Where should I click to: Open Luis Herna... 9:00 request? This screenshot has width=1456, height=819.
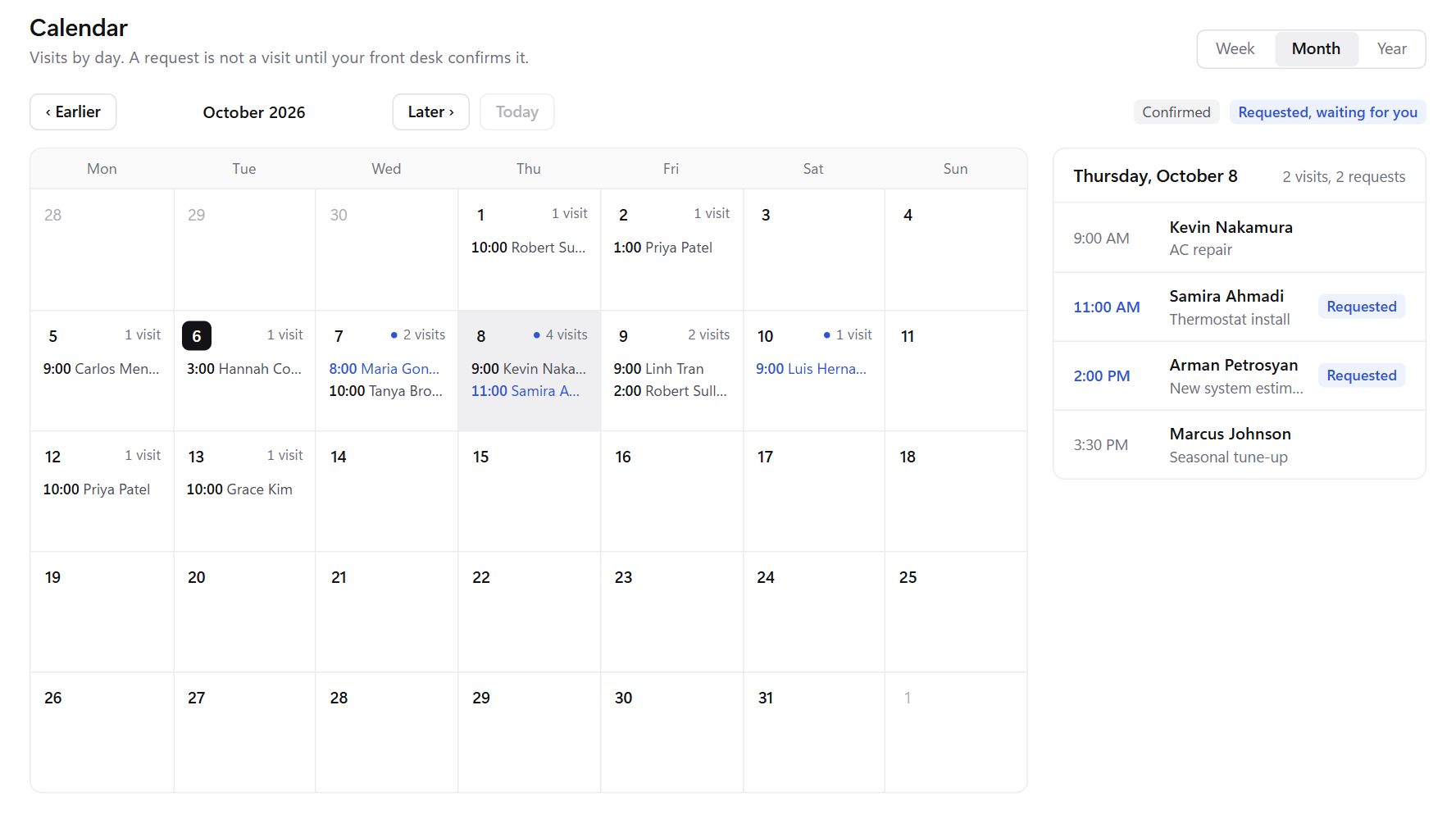tap(811, 369)
